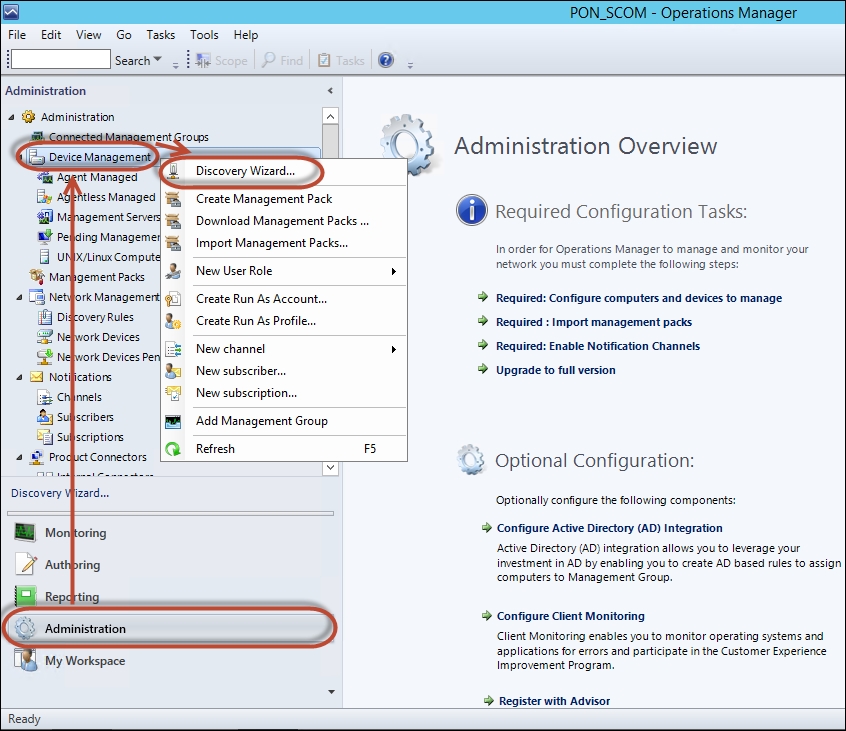Click the Find magnifier toolbar icon
Image resolution: width=846 pixels, height=731 pixels.
(x=268, y=60)
